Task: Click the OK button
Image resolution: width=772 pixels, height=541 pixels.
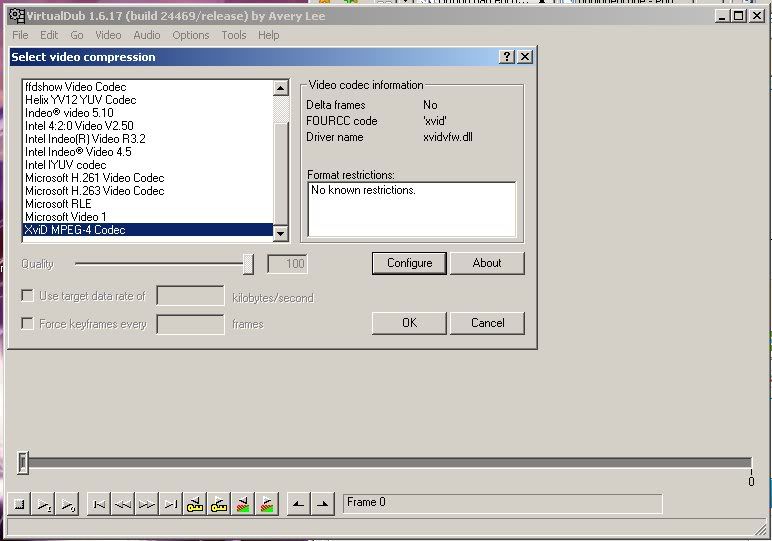Action: pyautogui.click(x=409, y=322)
